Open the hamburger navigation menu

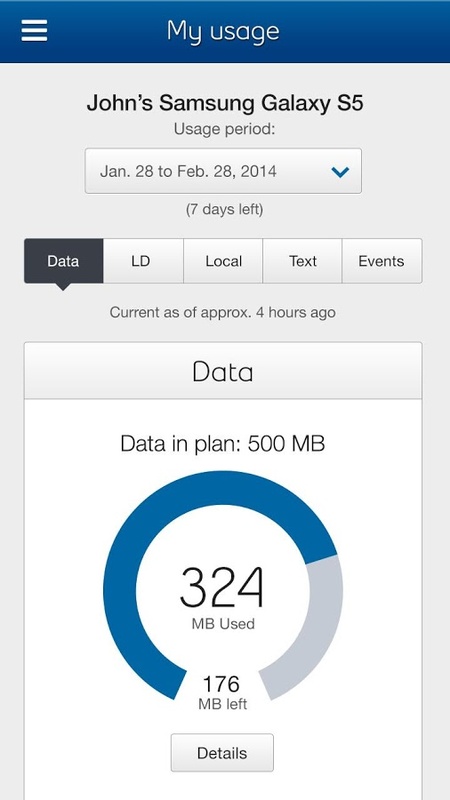click(x=34, y=31)
